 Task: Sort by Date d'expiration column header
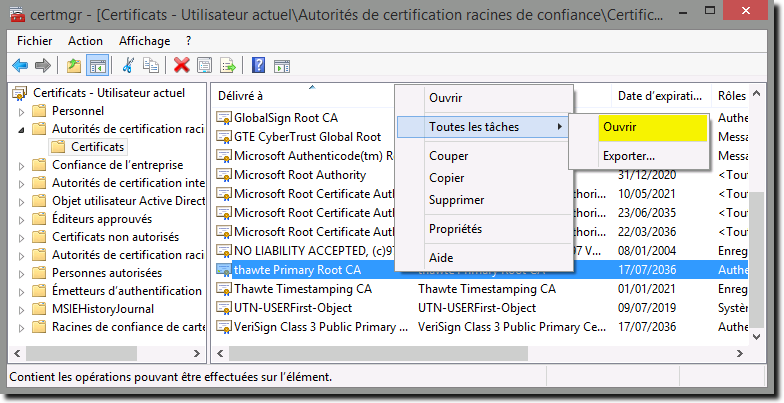(x=661, y=96)
